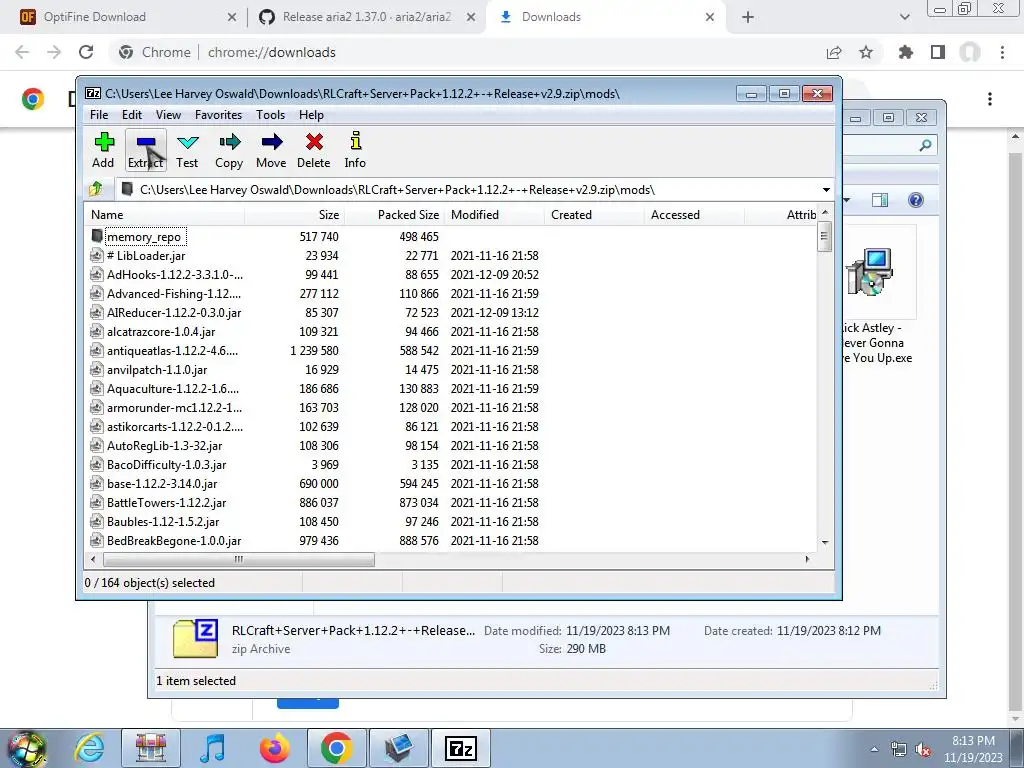Sort by Modified column header
The width and height of the screenshot is (1024, 768).
point(494,215)
